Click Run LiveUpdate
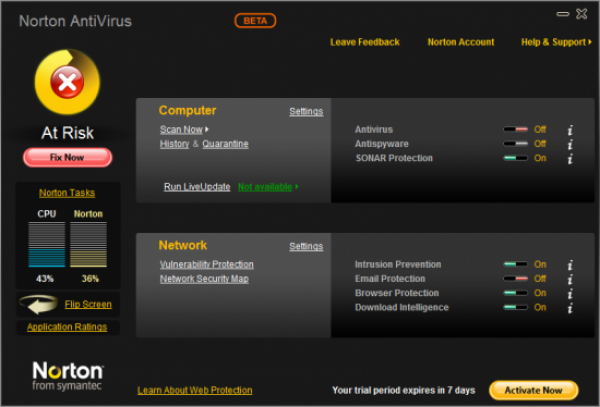 pos(197,187)
